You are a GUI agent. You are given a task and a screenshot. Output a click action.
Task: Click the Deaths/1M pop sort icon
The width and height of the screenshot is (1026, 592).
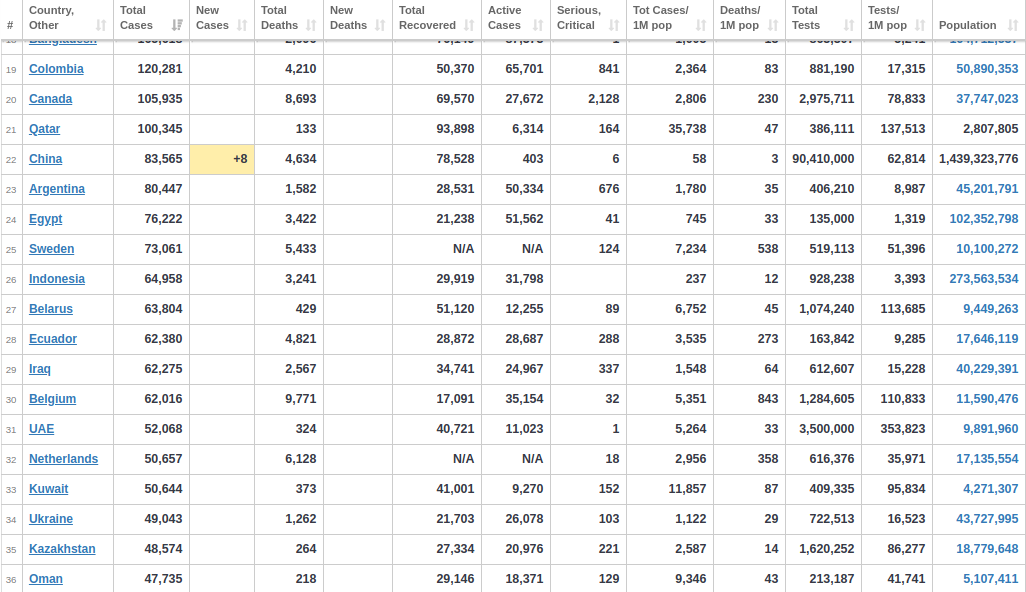(x=773, y=26)
